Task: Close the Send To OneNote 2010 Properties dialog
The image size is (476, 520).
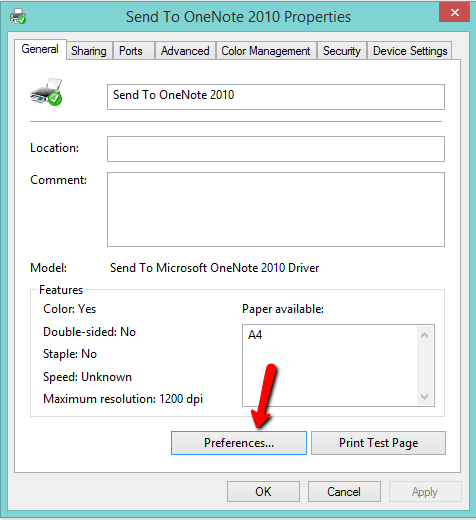Action: [454, 13]
